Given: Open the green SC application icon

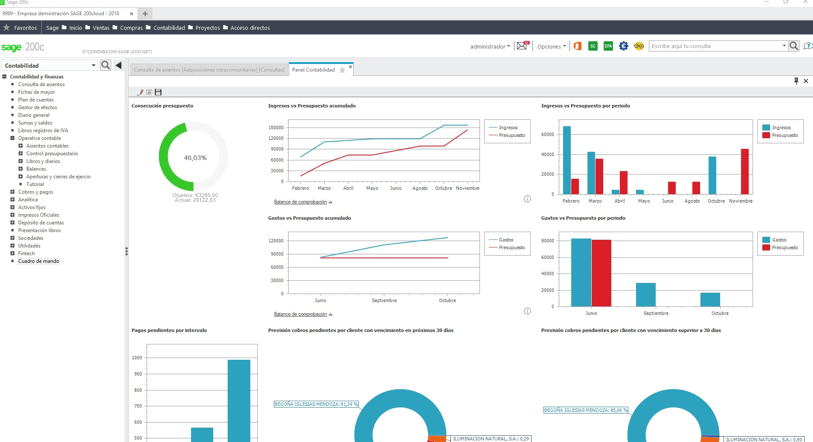Looking at the screenshot, I should point(593,46).
